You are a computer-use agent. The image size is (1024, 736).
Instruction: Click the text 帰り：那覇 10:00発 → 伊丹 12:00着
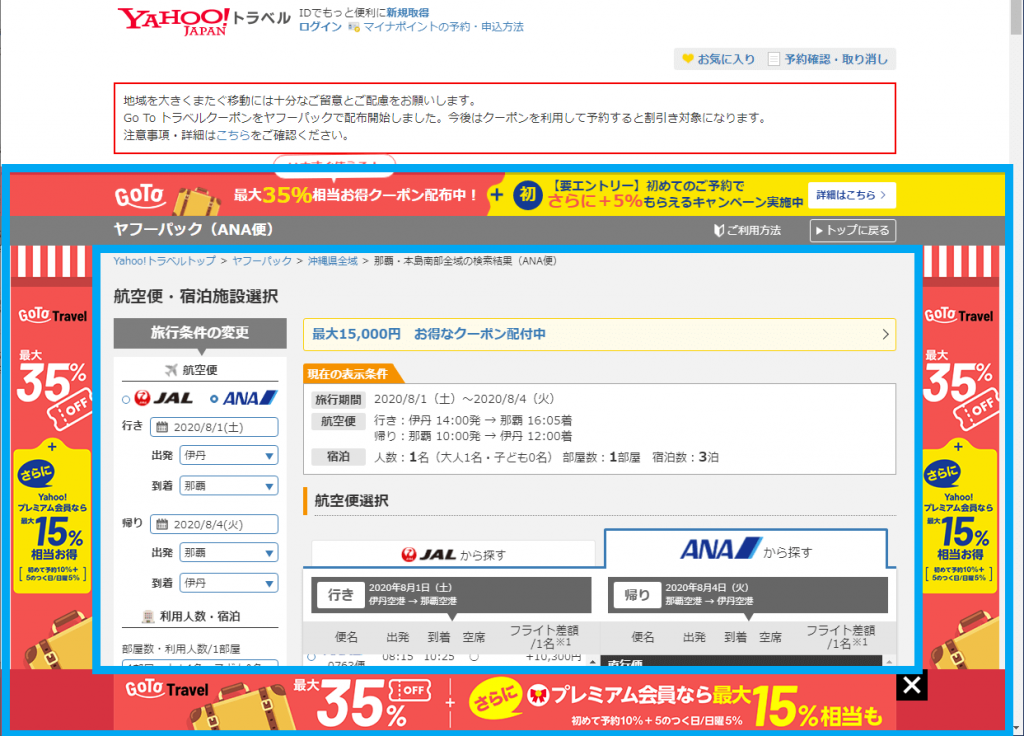[473, 436]
